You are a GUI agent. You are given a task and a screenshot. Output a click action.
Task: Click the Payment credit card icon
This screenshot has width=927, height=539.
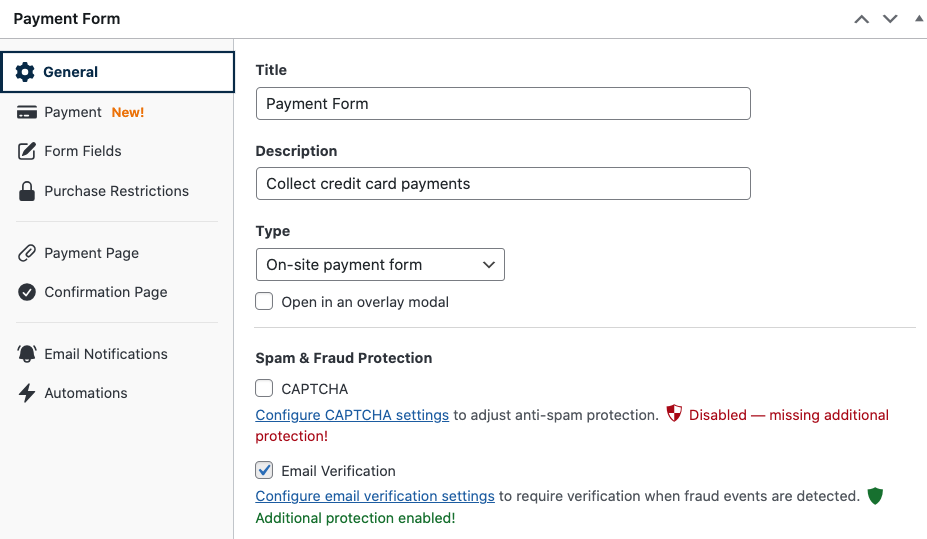pos(27,112)
